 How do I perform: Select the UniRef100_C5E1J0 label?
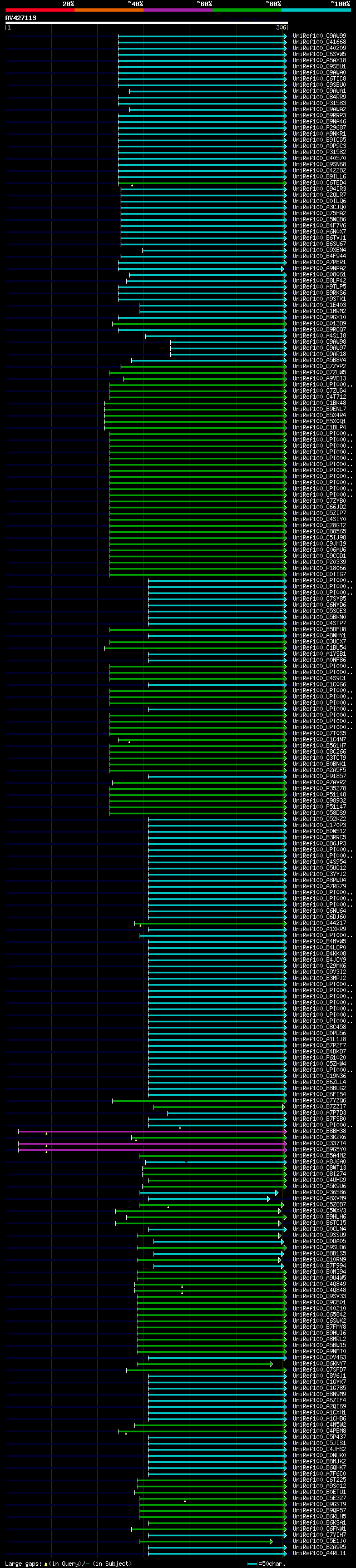pyautogui.click(x=319, y=1541)
